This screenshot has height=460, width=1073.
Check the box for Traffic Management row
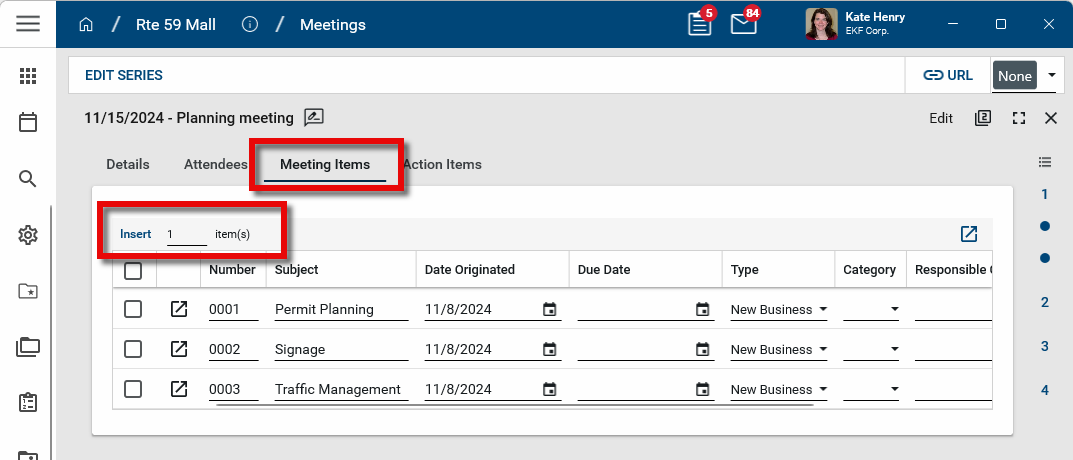pos(133,389)
